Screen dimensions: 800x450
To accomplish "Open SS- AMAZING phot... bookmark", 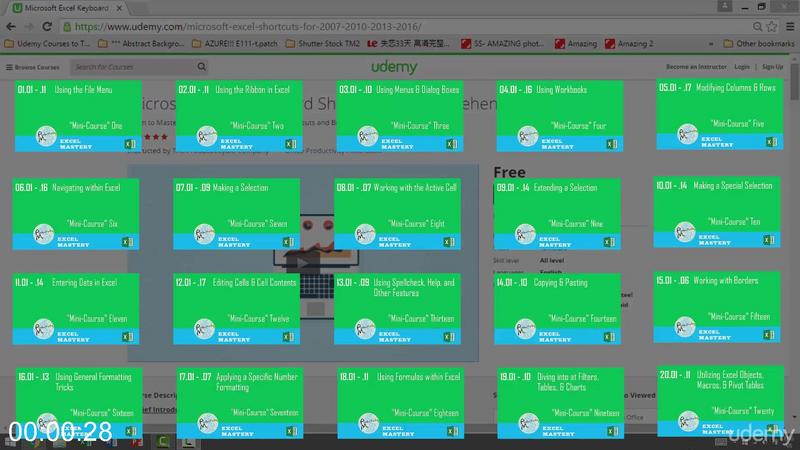I will click(x=503, y=44).
